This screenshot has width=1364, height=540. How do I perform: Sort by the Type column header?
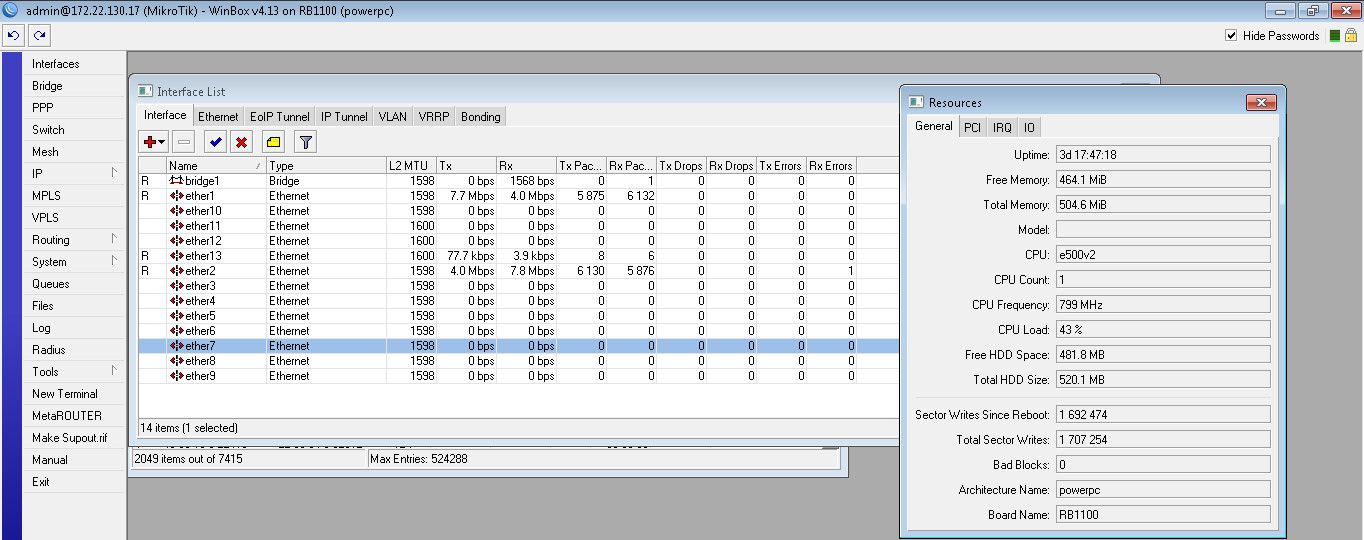pos(326,166)
